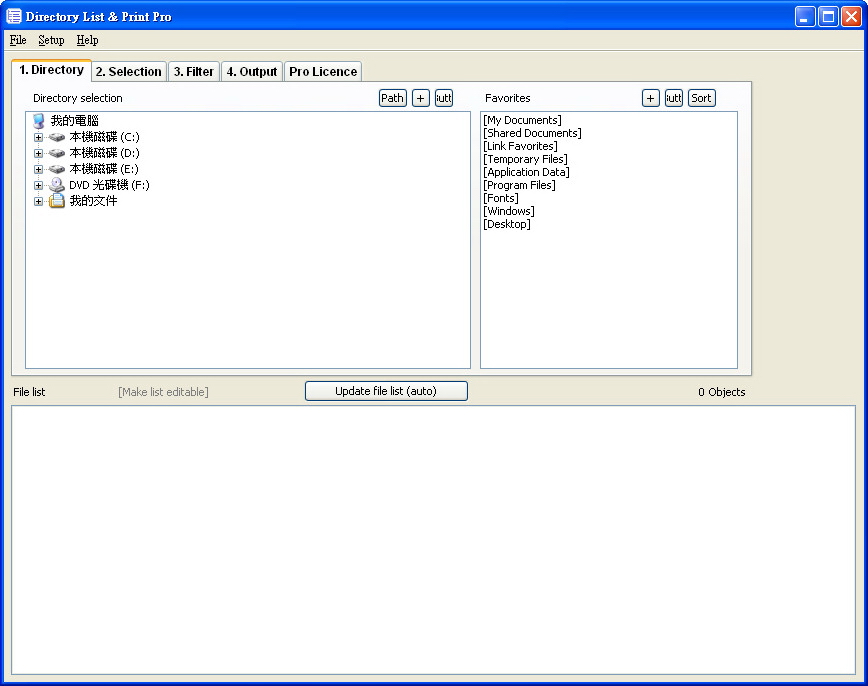
Task: Click the Make list editable link
Action: [163, 392]
